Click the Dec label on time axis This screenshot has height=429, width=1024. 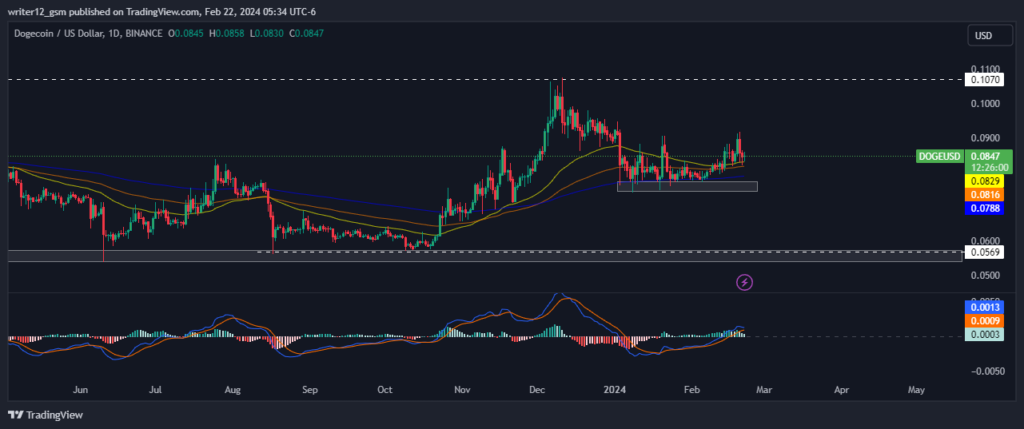(x=537, y=390)
